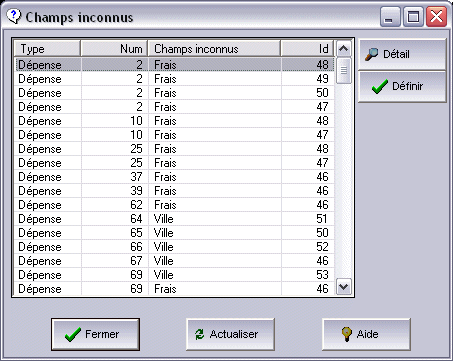Select the Ville row with Num 69
453x361 pixels.
174,275
